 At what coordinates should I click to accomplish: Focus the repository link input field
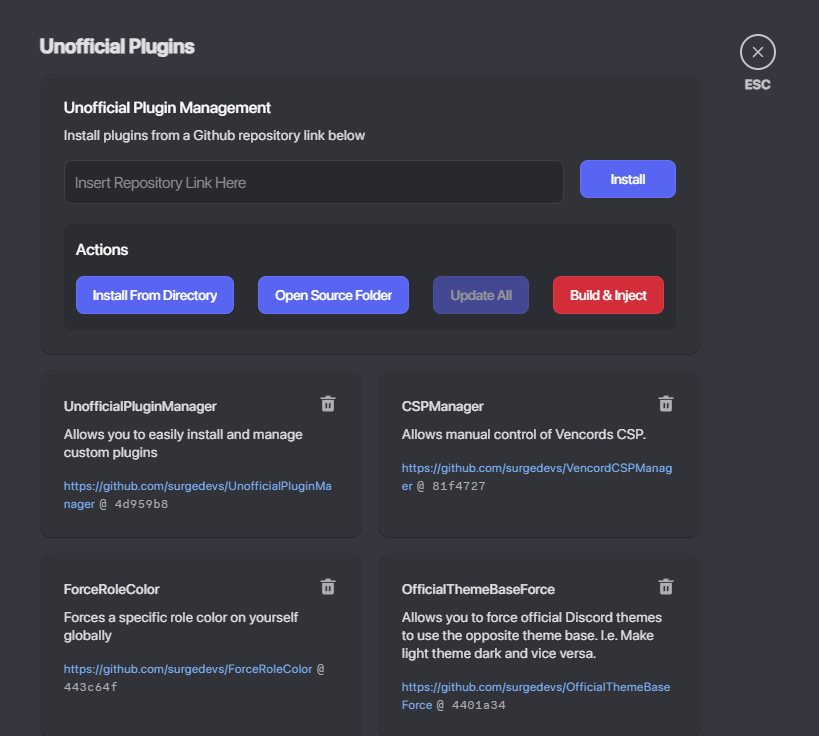tap(313, 183)
